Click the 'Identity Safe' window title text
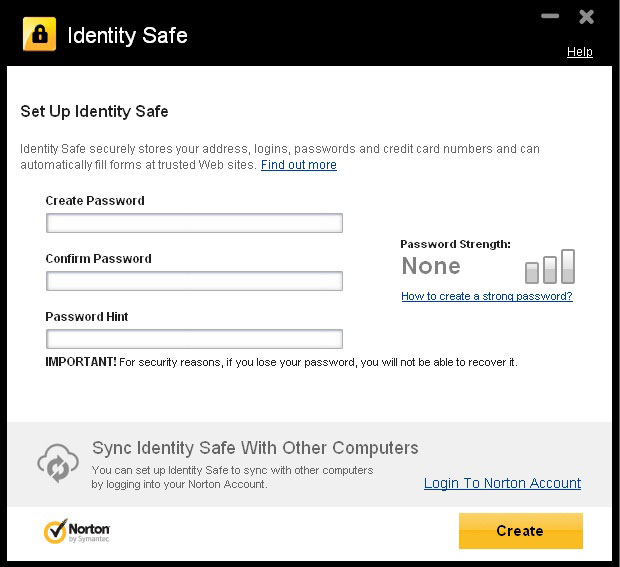The width and height of the screenshot is (620, 567). pyautogui.click(x=127, y=36)
